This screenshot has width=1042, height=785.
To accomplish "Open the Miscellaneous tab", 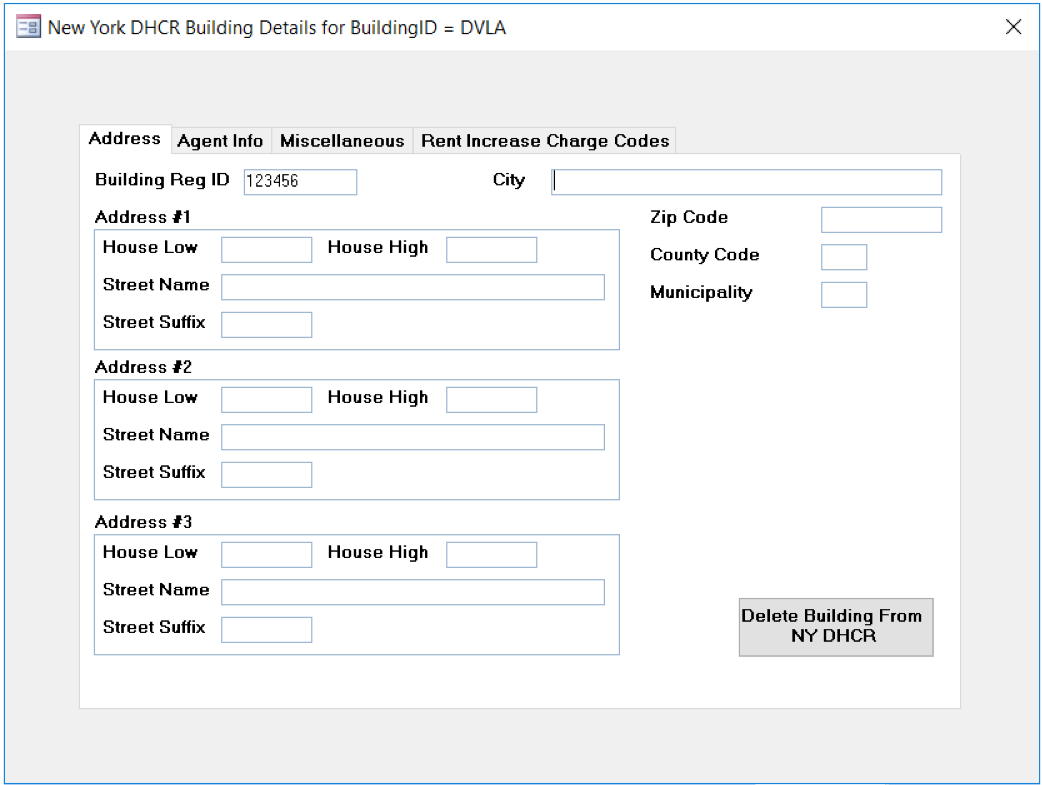I will coord(342,141).
